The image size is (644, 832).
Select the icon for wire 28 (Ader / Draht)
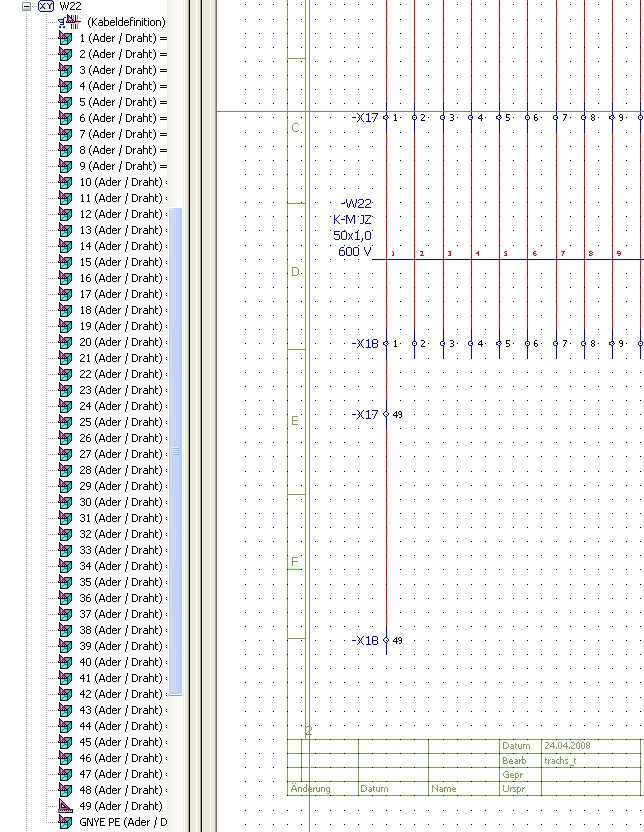click(65, 470)
